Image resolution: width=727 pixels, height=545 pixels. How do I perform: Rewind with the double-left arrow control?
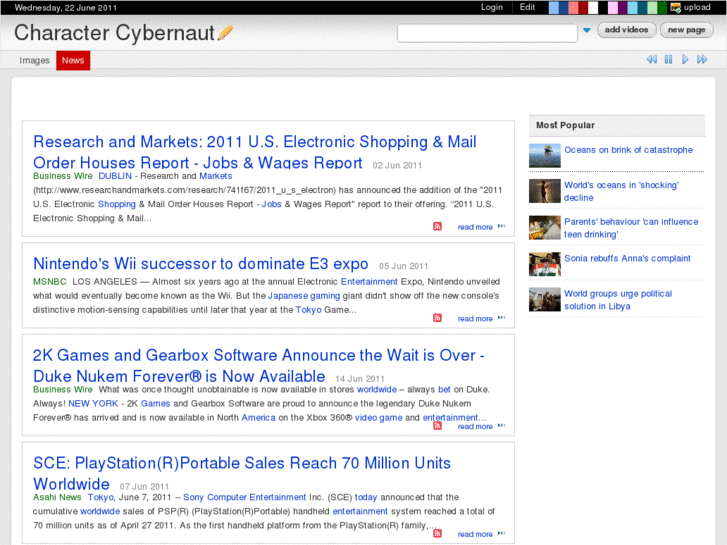coord(651,59)
